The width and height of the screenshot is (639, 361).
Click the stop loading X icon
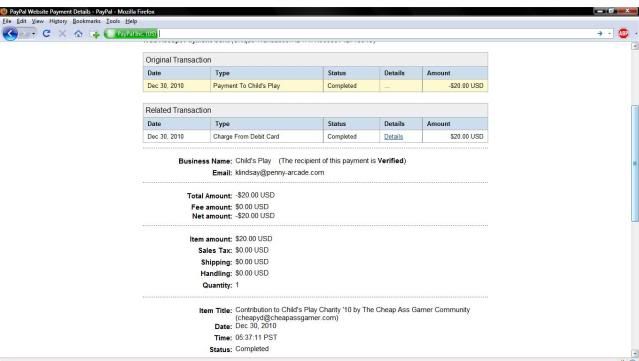[x=62, y=34]
